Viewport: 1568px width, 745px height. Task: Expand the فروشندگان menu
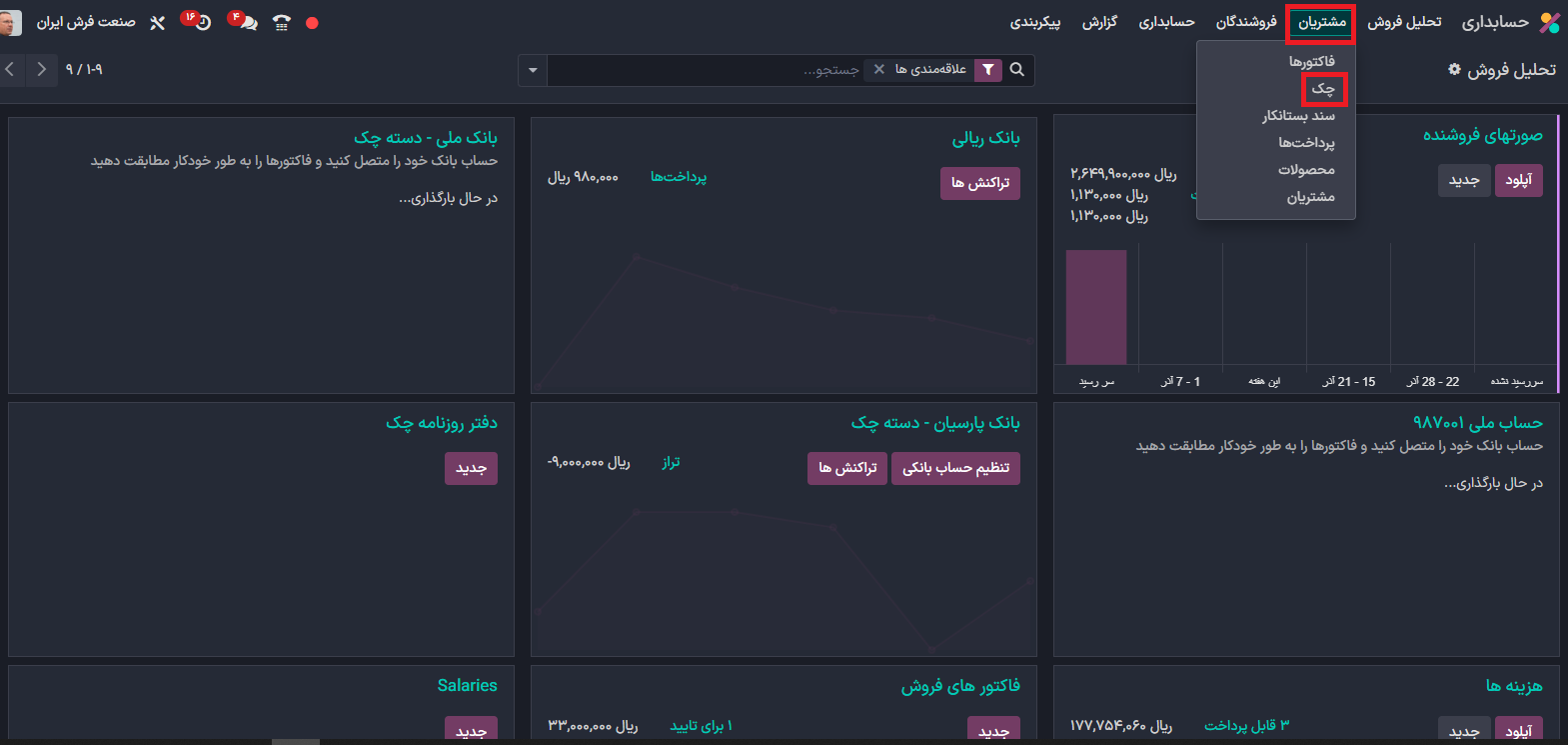pyautogui.click(x=1246, y=23)
